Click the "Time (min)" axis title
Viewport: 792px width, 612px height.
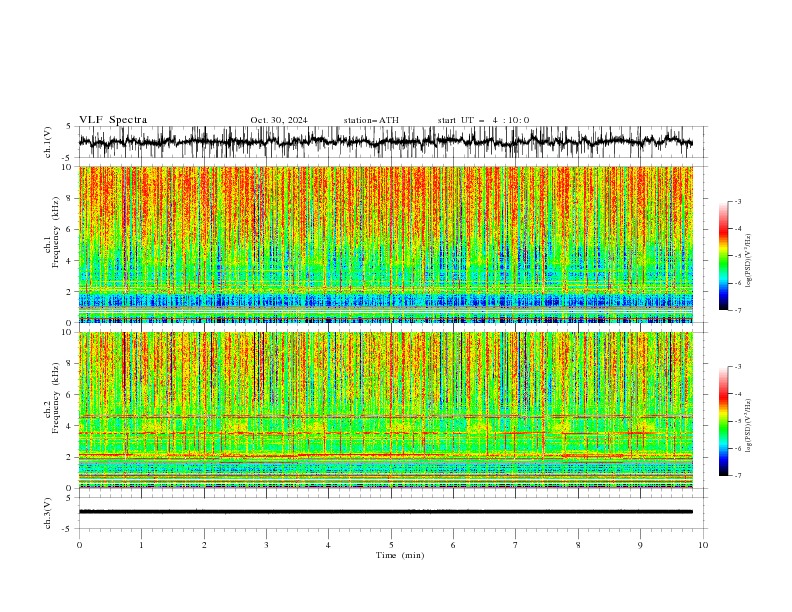click(400, 555)
